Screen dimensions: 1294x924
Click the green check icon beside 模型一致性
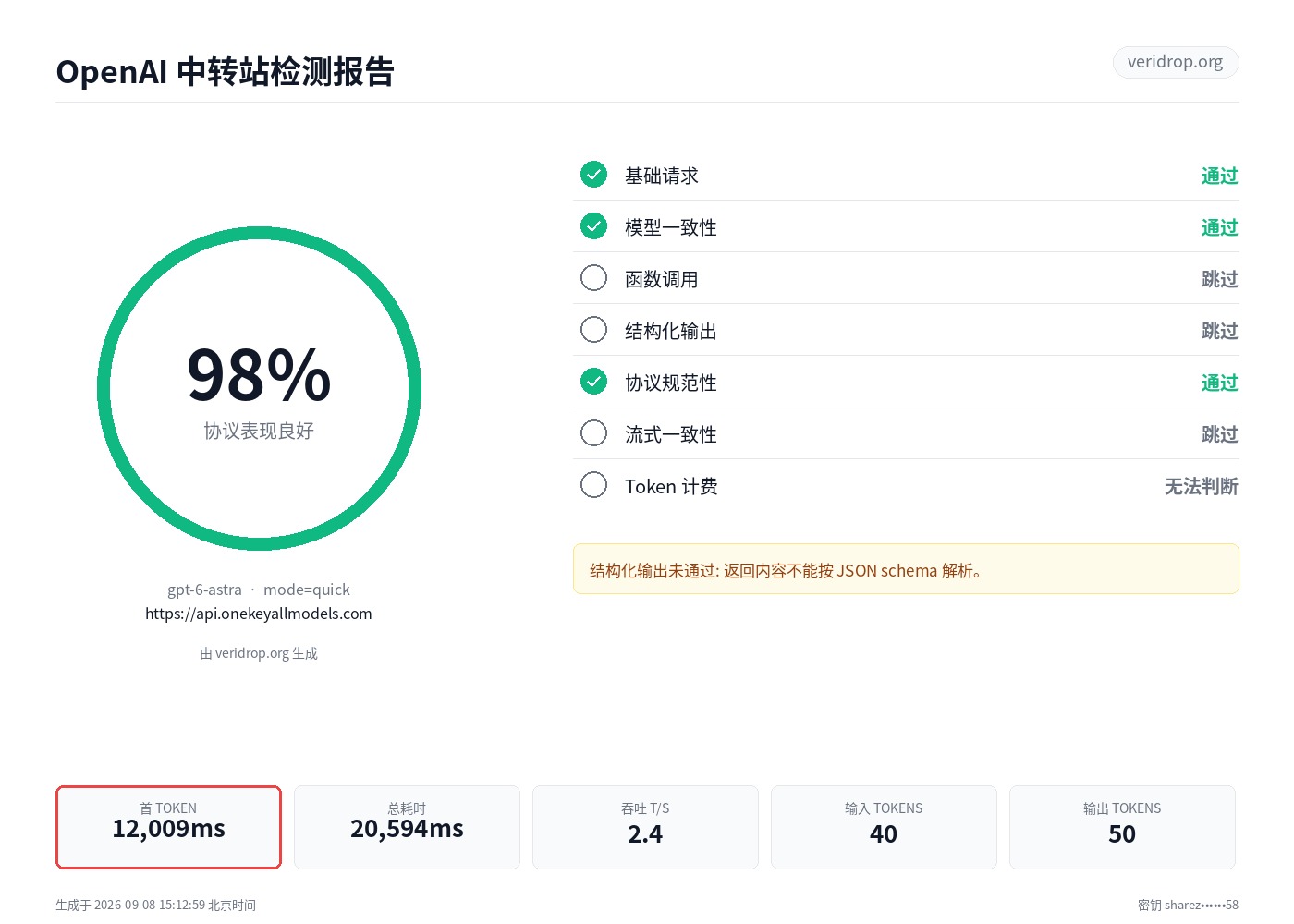coord(593,225)
